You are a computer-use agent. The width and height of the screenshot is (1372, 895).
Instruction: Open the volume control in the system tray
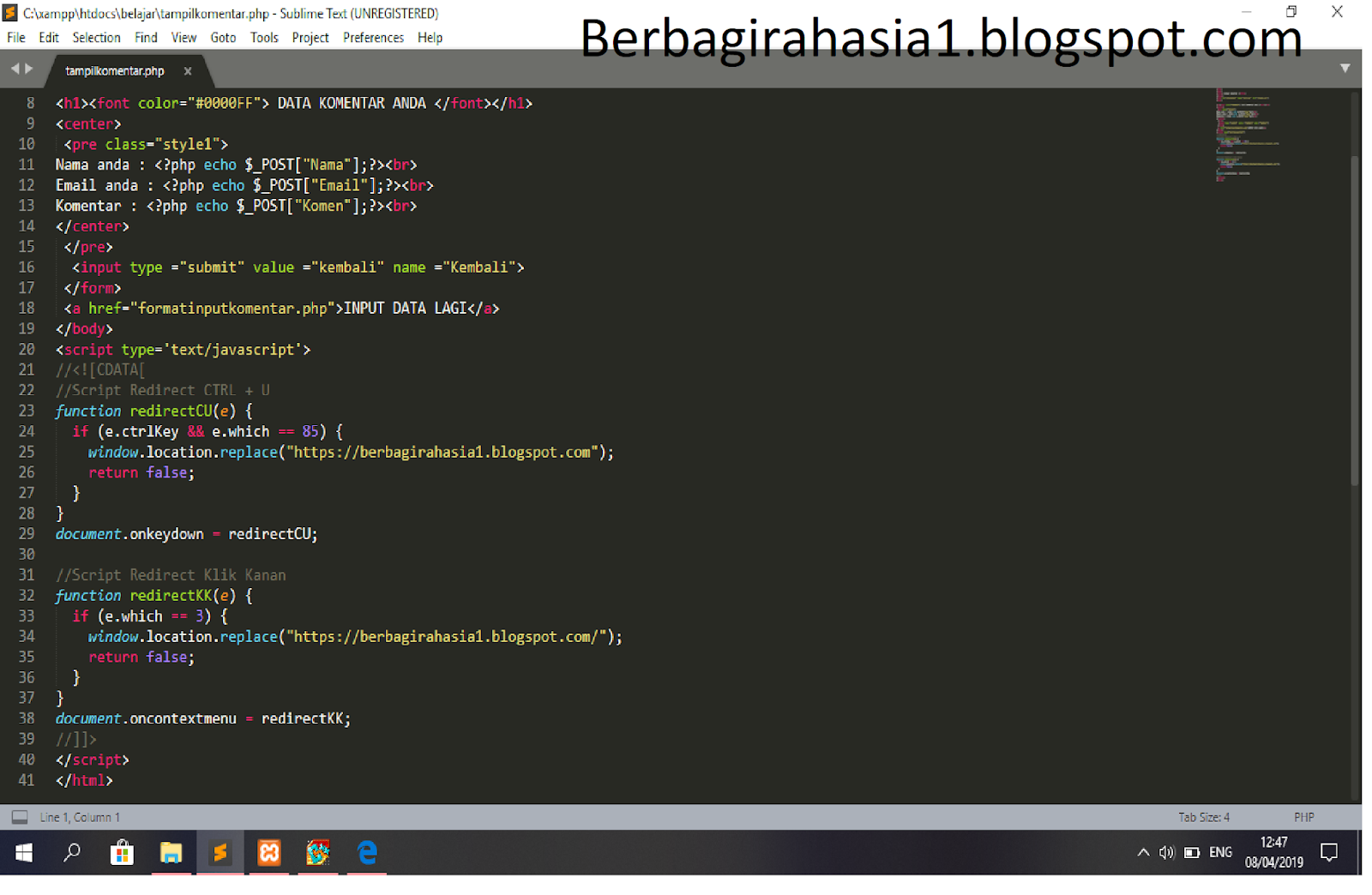1167,852
